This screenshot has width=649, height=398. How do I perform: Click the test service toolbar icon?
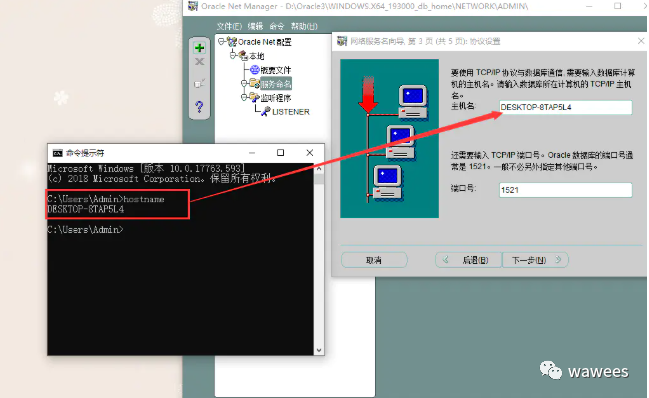(200, 84)
